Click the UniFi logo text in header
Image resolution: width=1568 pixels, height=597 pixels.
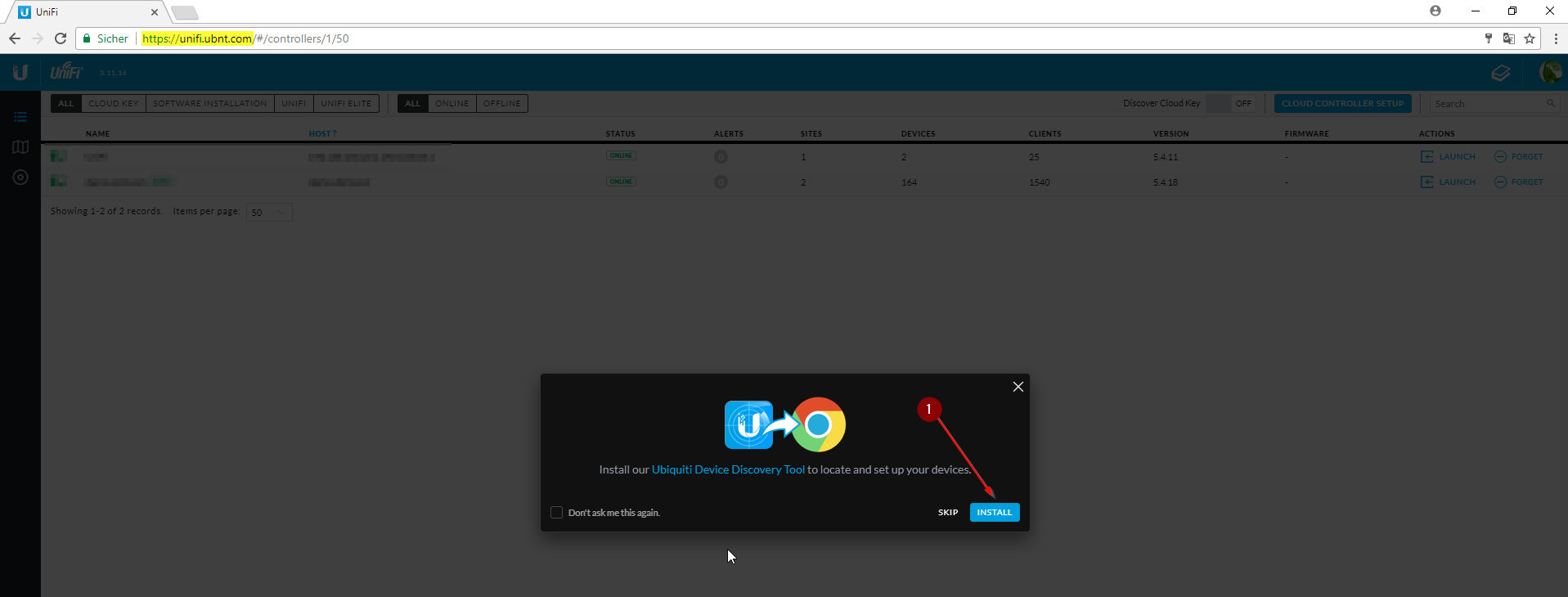[x=66, y=72]
